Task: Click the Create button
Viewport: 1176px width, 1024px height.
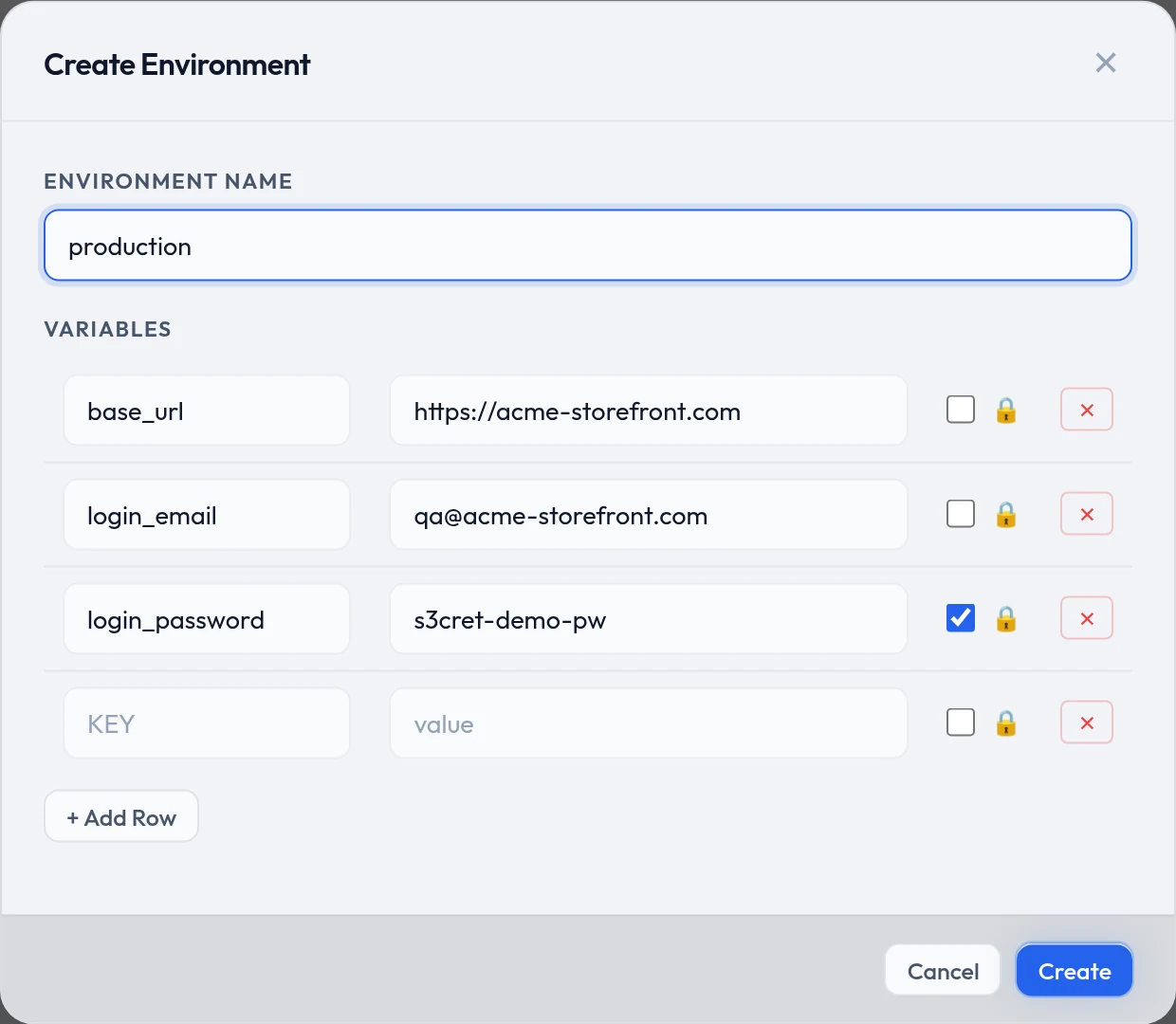Action: point(1075,971)
